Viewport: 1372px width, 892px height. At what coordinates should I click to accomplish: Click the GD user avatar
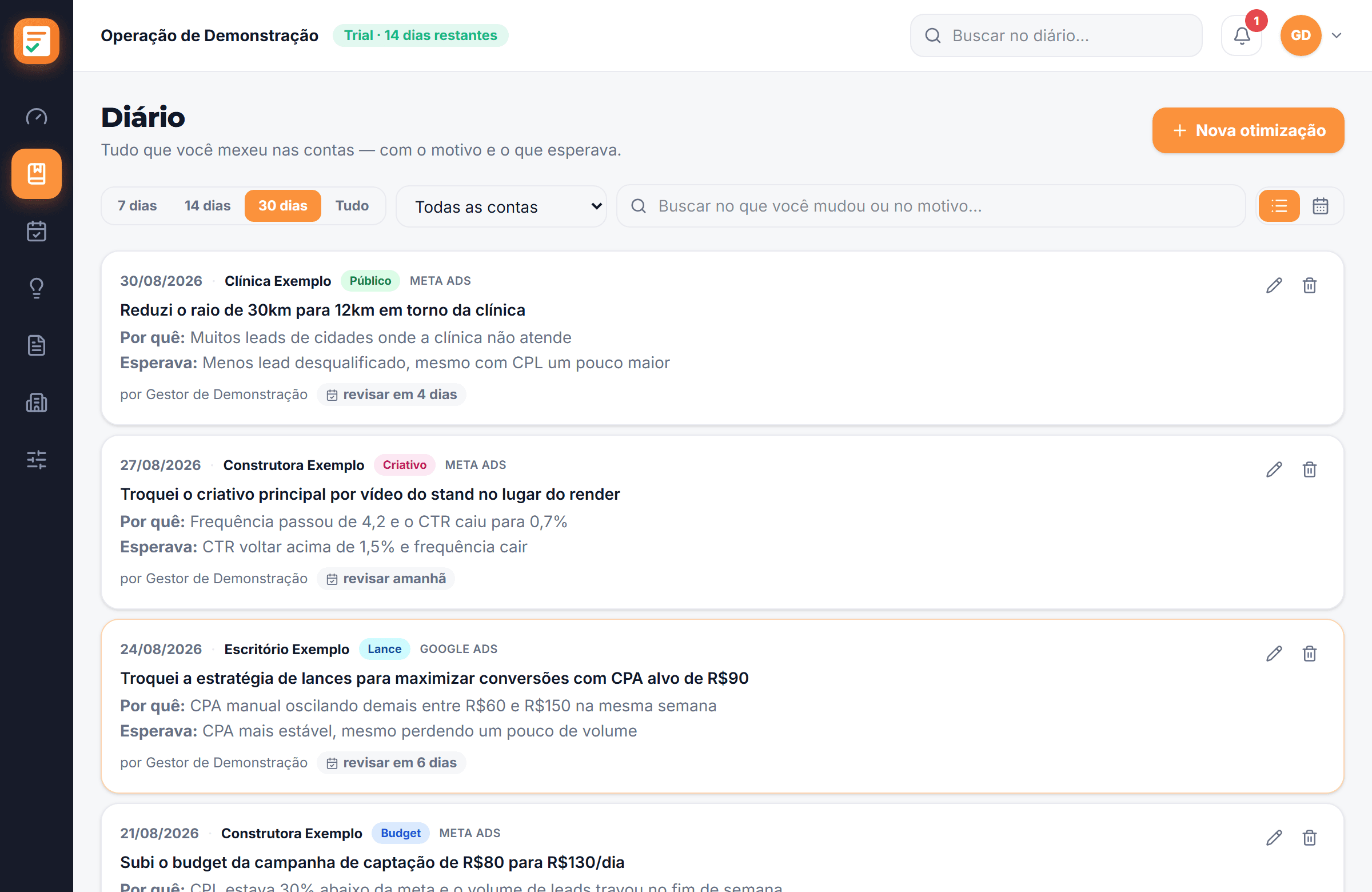click(1301, 35)
